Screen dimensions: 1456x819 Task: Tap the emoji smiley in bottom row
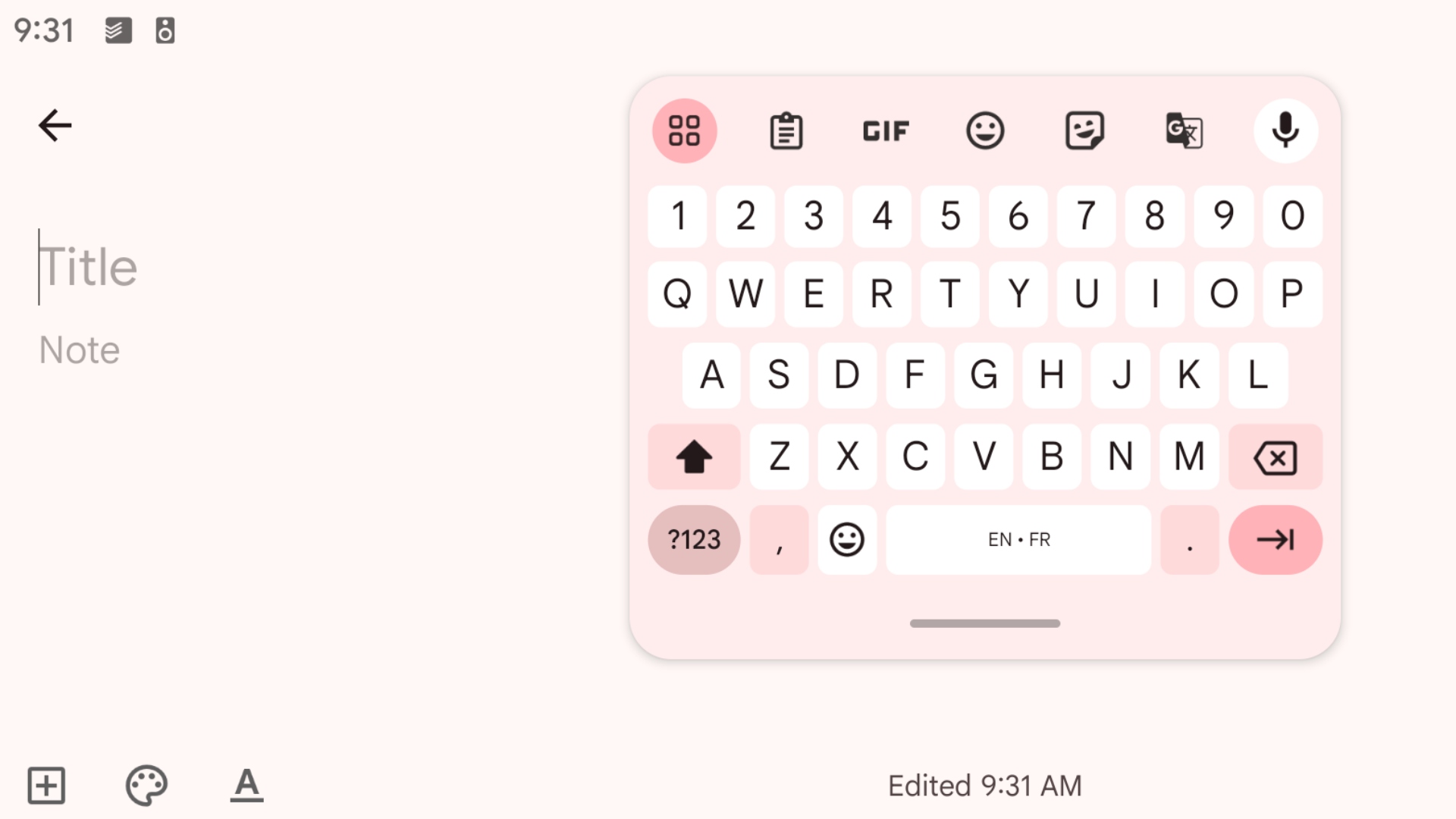(x=847, y=540)
